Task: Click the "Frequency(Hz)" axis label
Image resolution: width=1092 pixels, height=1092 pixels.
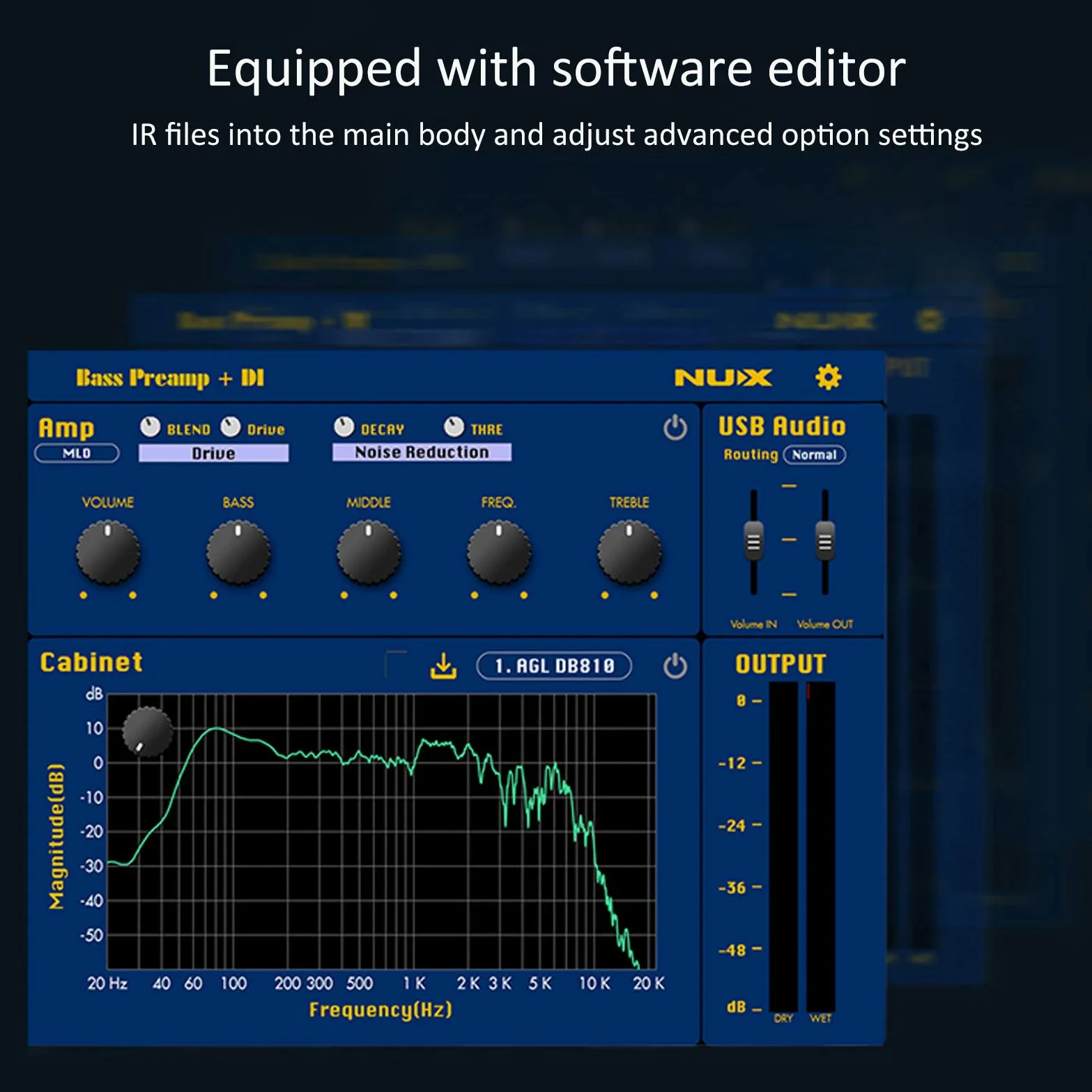Action: click(380, 1010)
